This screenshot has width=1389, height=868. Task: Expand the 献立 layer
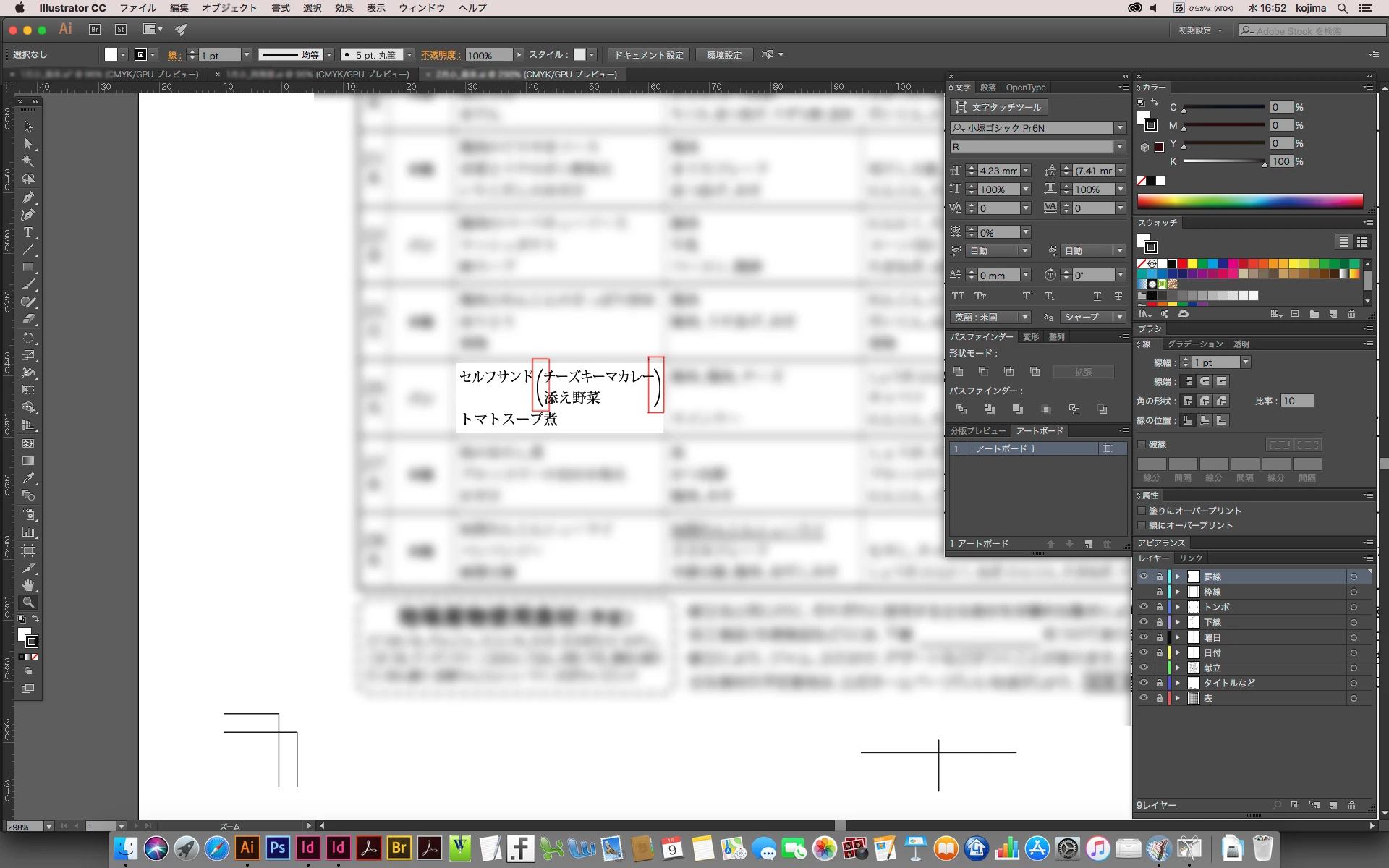[1178, 668]
